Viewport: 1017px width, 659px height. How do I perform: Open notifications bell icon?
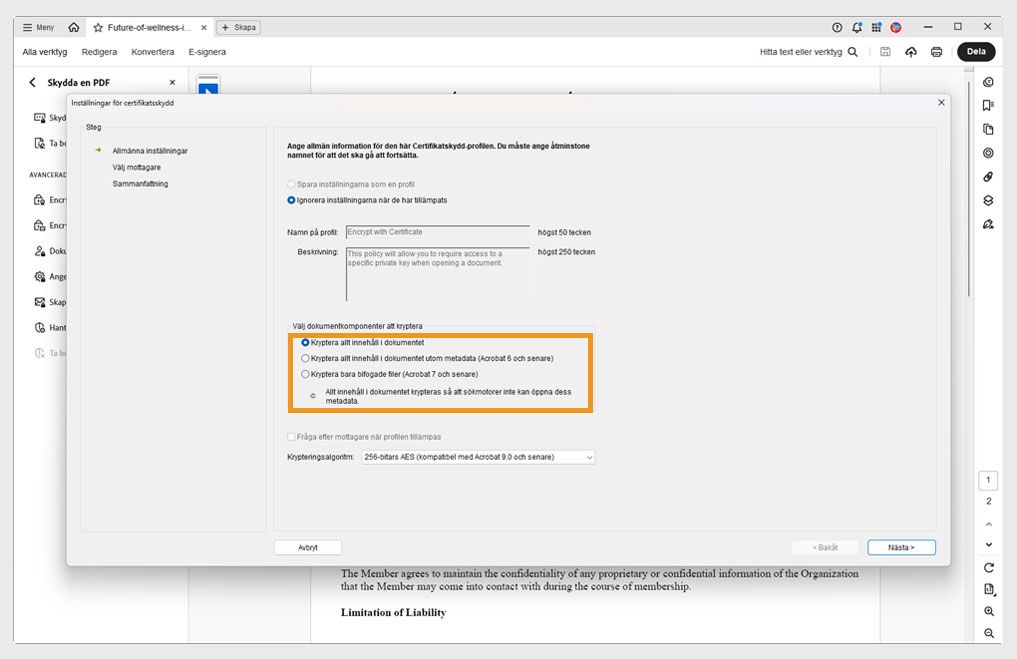[857, 27]
